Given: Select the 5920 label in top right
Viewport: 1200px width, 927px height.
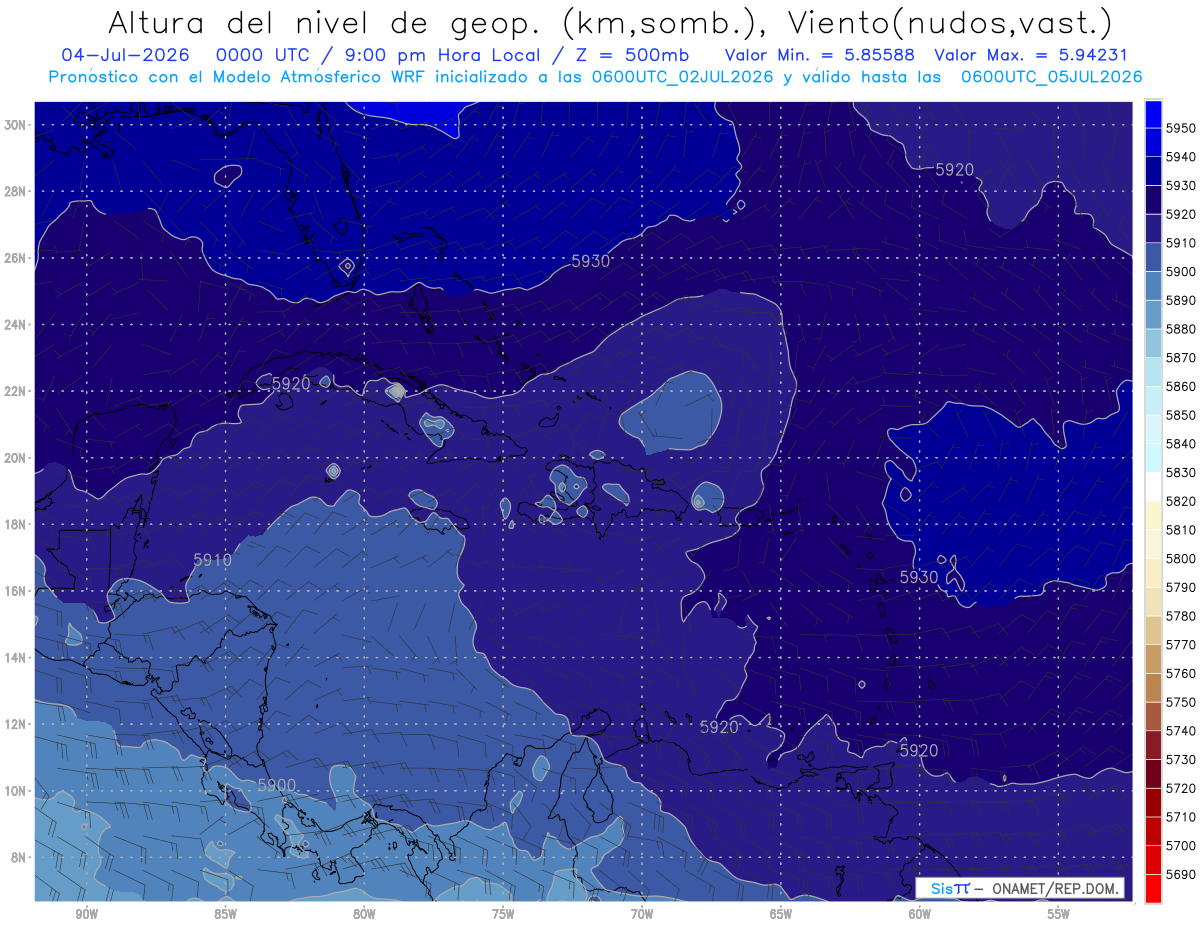Looking at the screenshot, I should click(955, 170).
